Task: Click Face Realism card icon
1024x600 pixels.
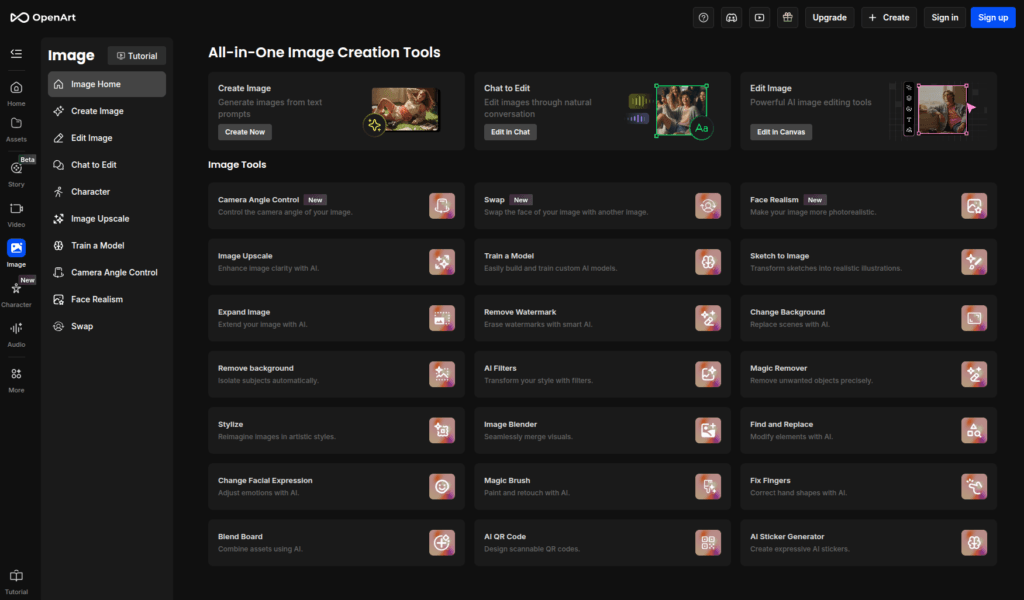Action: 974,206
